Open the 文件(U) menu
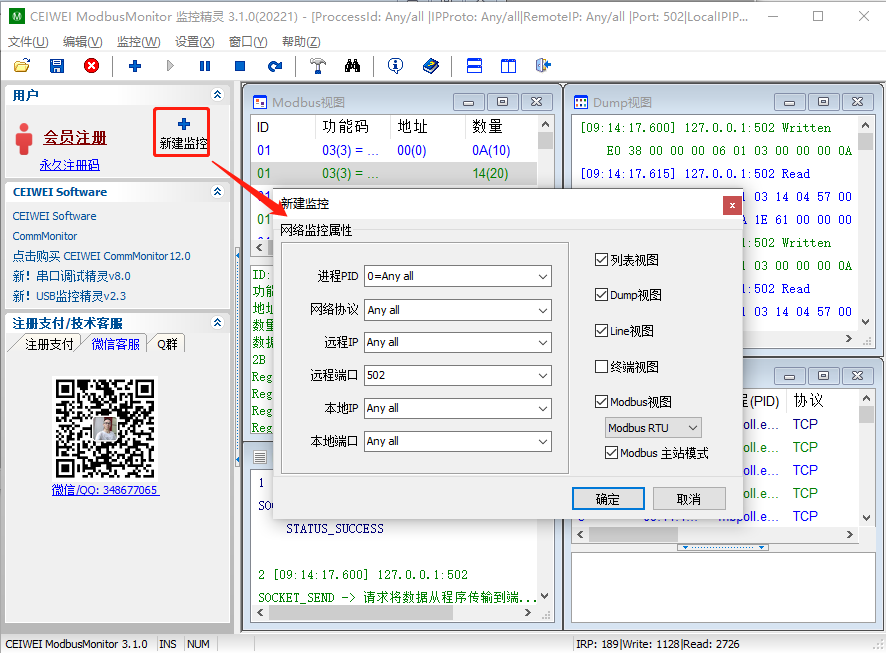Viewport: 886px width, 653px height. 28,42
